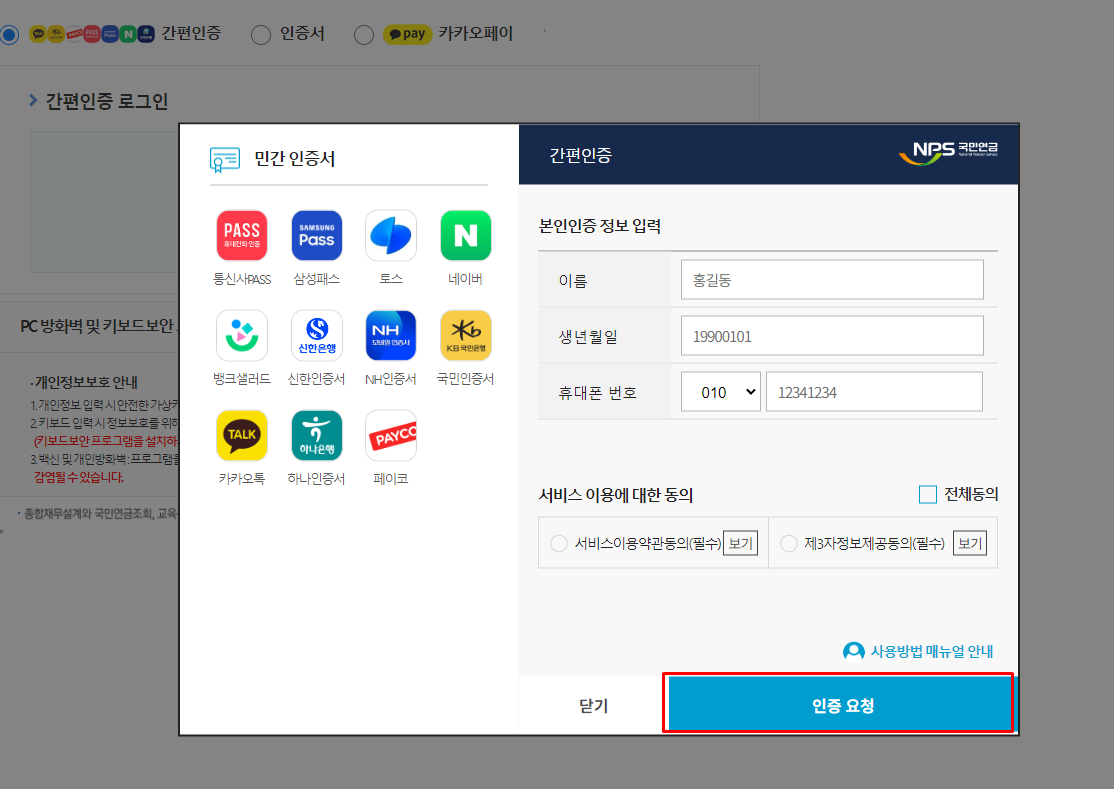Image resolution: width=1114 pixels, height=789 pixels.
Task: Select the KakaoTalk (카카오톡) icon
Action: (x=242, y=435)
